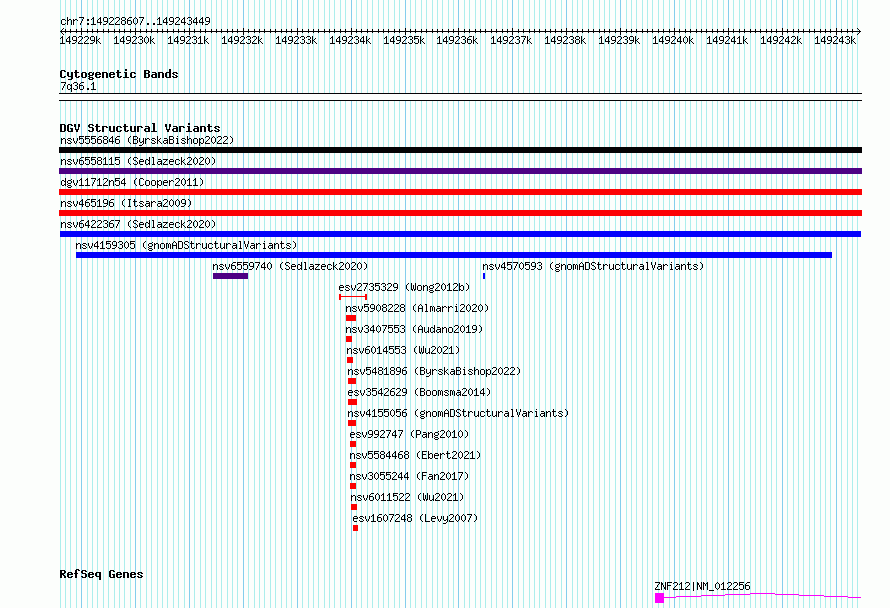Click the chr7:149228607..149243449 coordinate text

pos(135,21)
